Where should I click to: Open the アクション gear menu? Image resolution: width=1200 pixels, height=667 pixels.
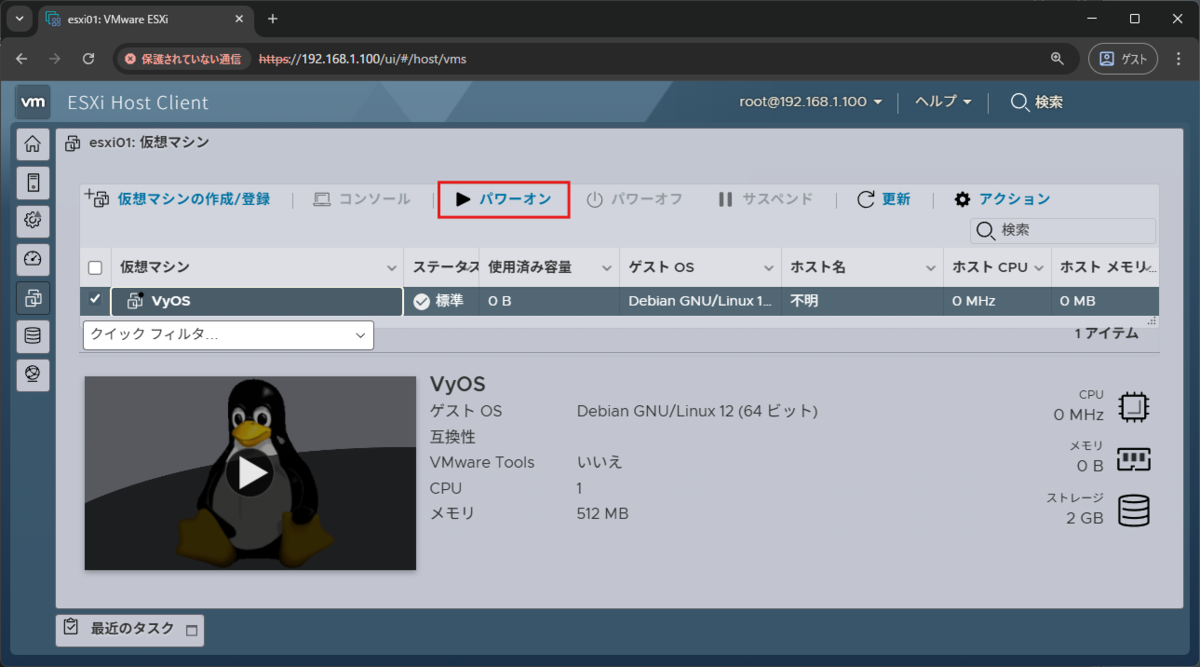coord(1002,199)
